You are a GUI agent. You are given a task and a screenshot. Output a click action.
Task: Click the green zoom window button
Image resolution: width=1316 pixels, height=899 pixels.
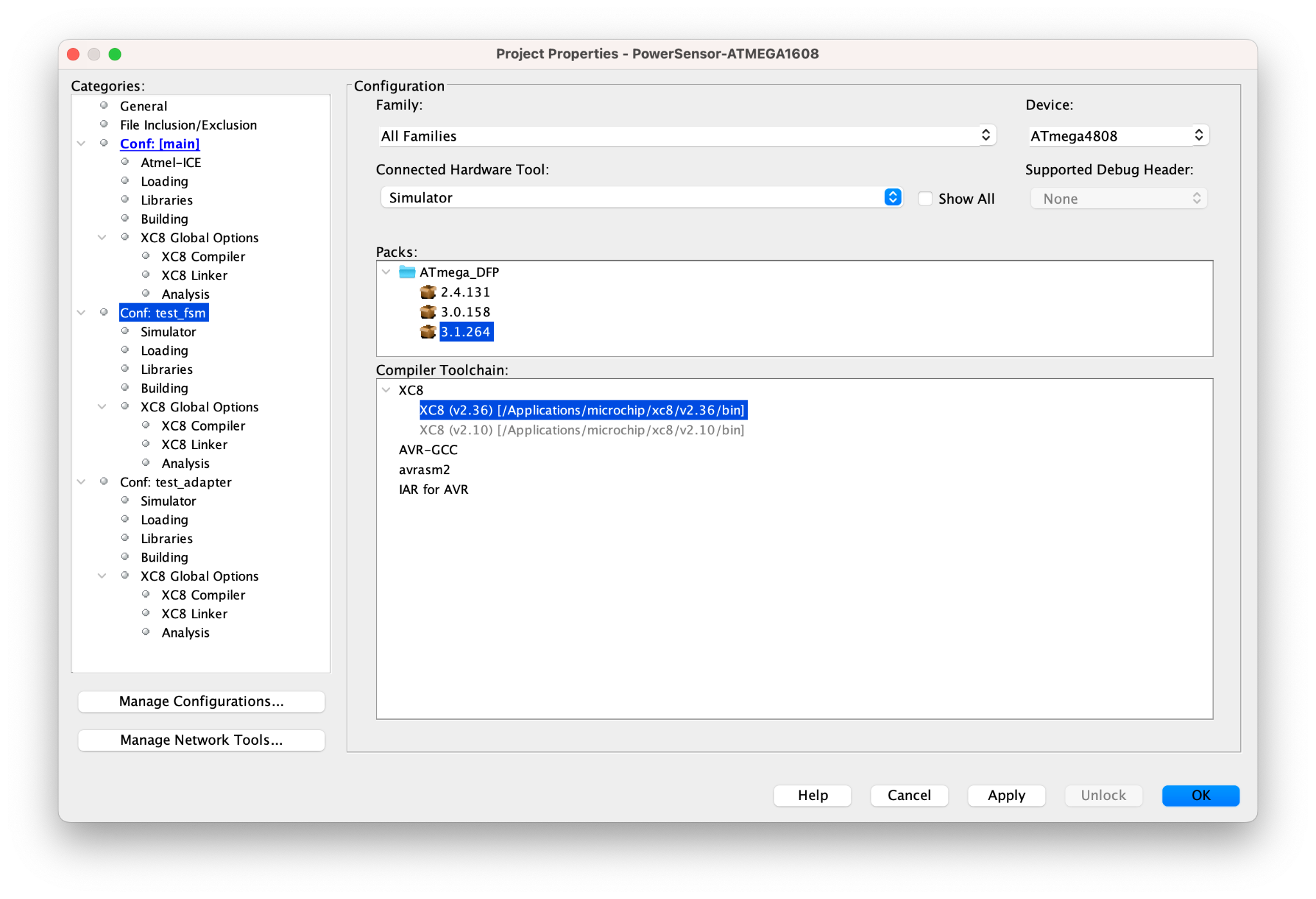coord(115,55)
